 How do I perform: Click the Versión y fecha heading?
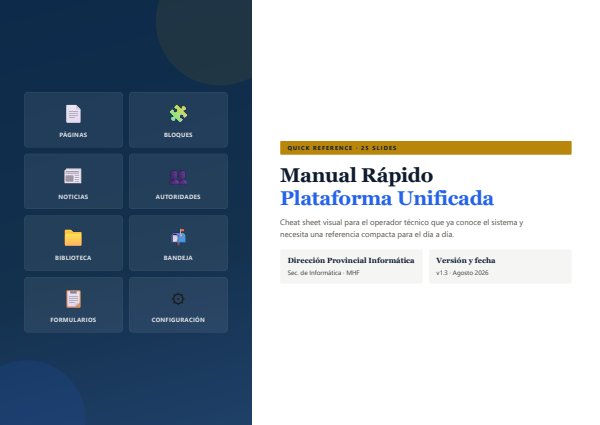(x=466, y=260)
